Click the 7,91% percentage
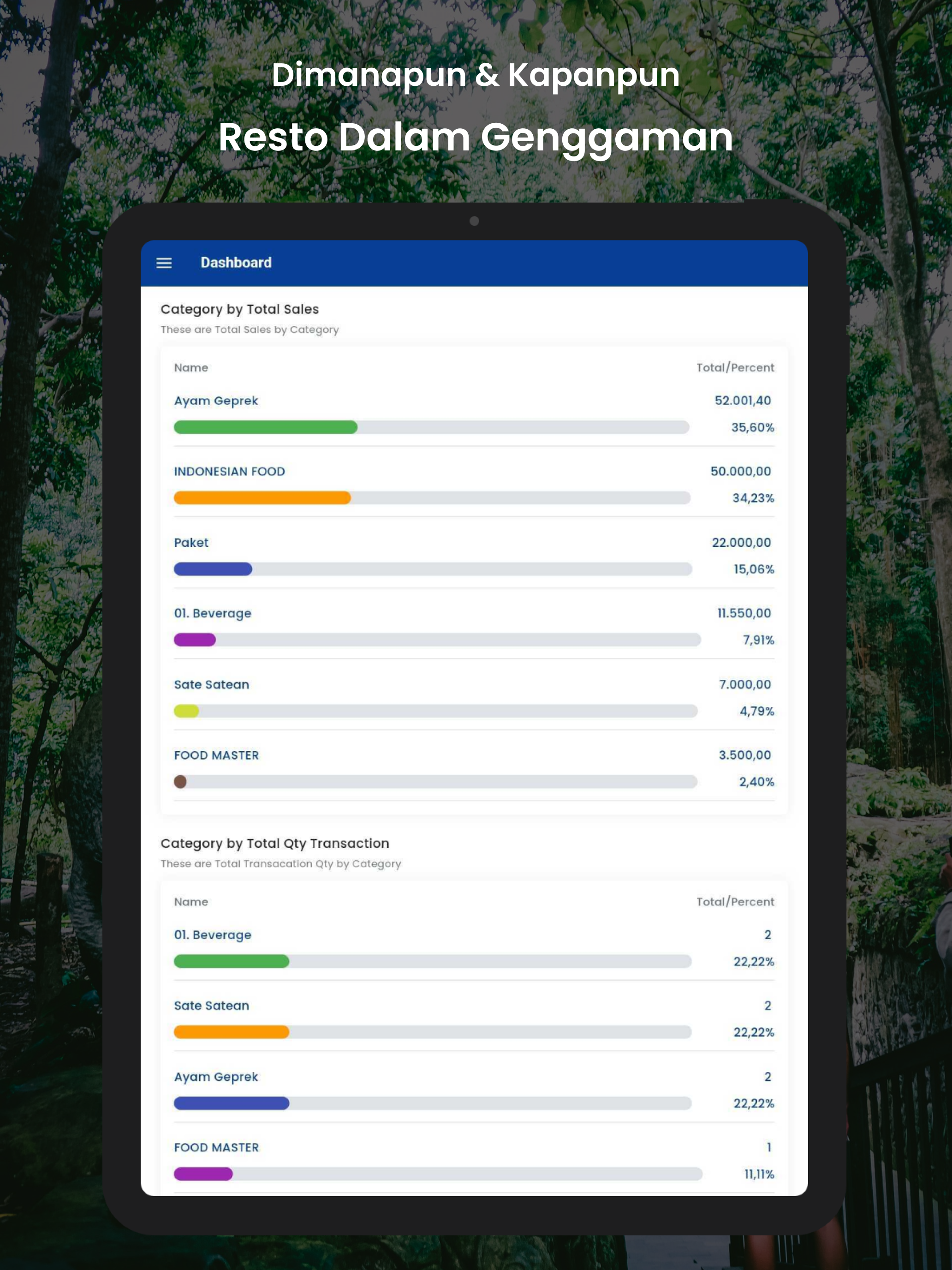The height and width of the screenshot is (1270, 952). tap(759, 640)
